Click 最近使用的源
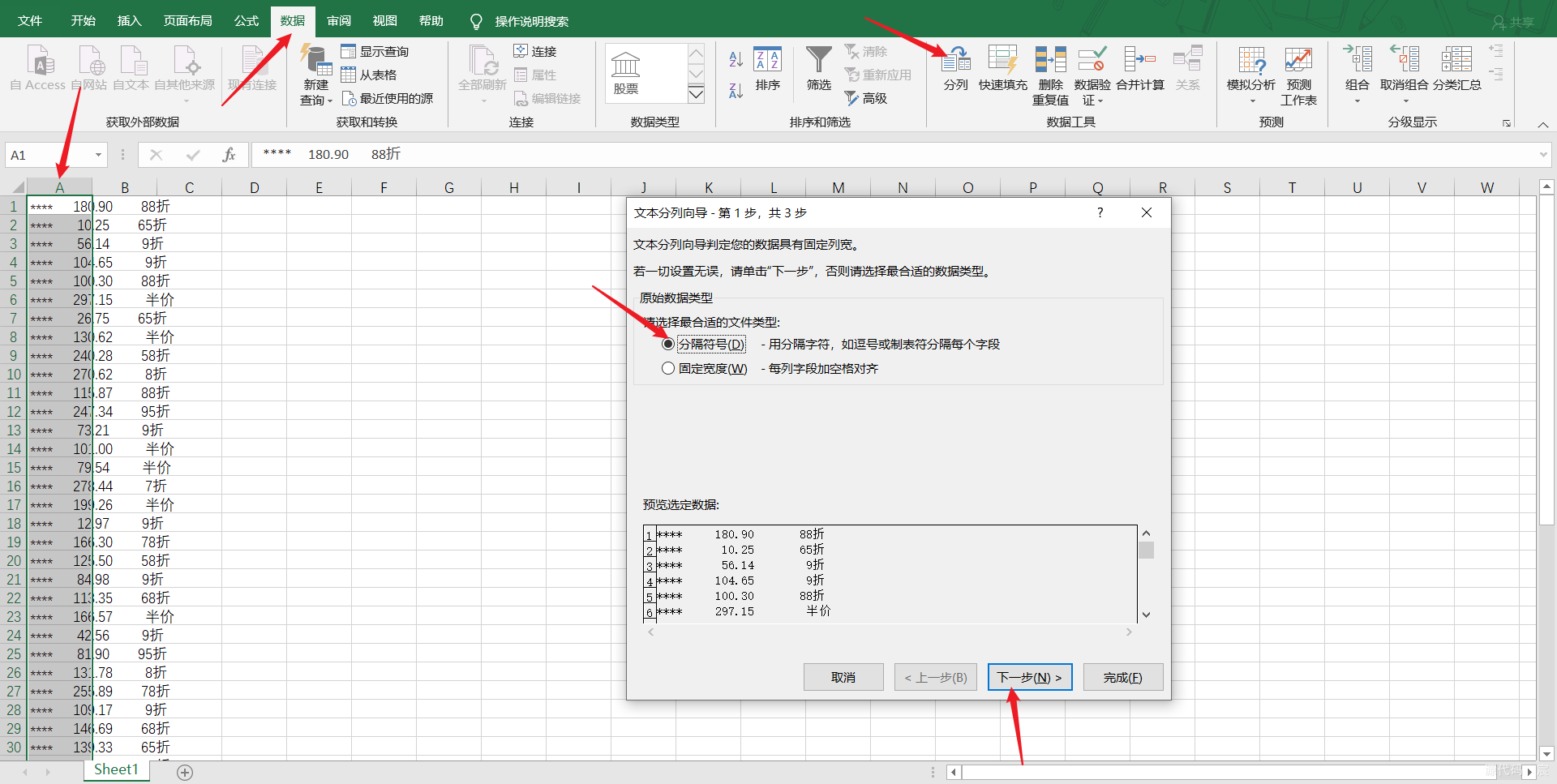This screenshot has width=1557, height=784. coord(388,98)
